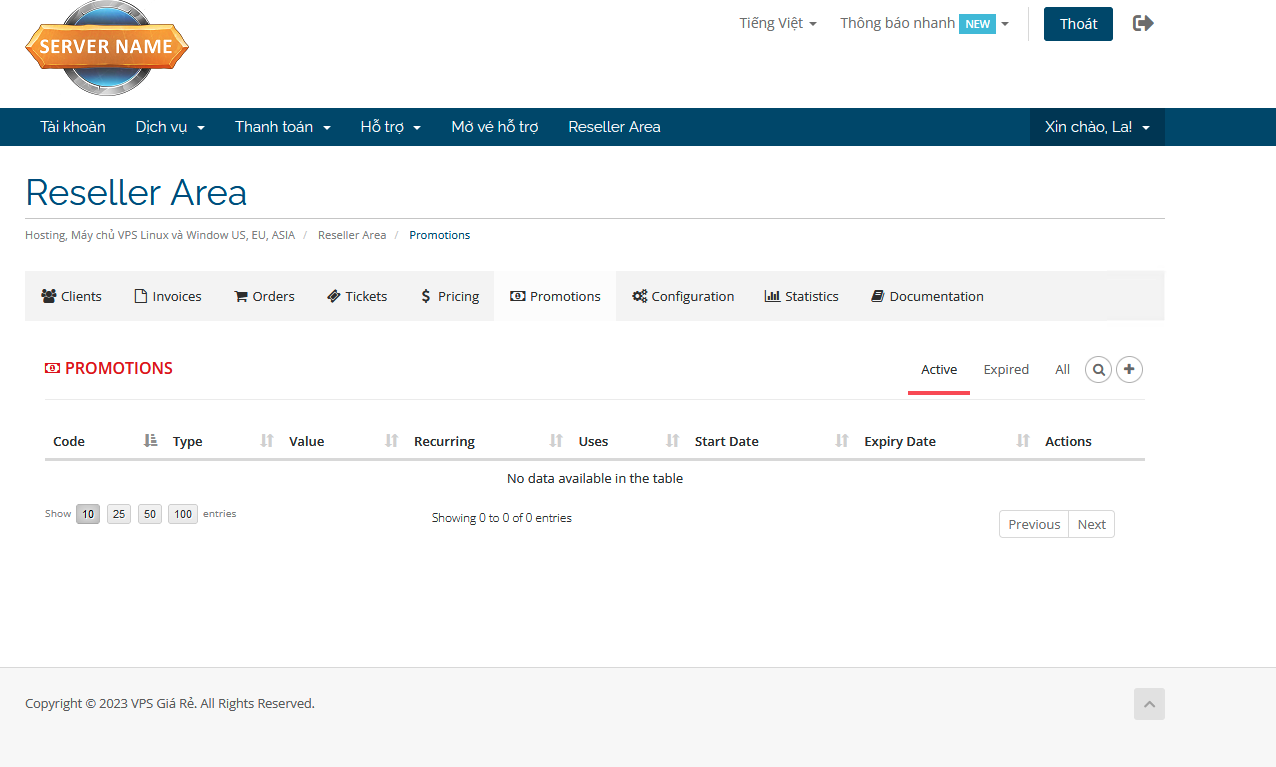
Task: Sort by Expiry Date column arrows
Action: (x=1022, y=441)
